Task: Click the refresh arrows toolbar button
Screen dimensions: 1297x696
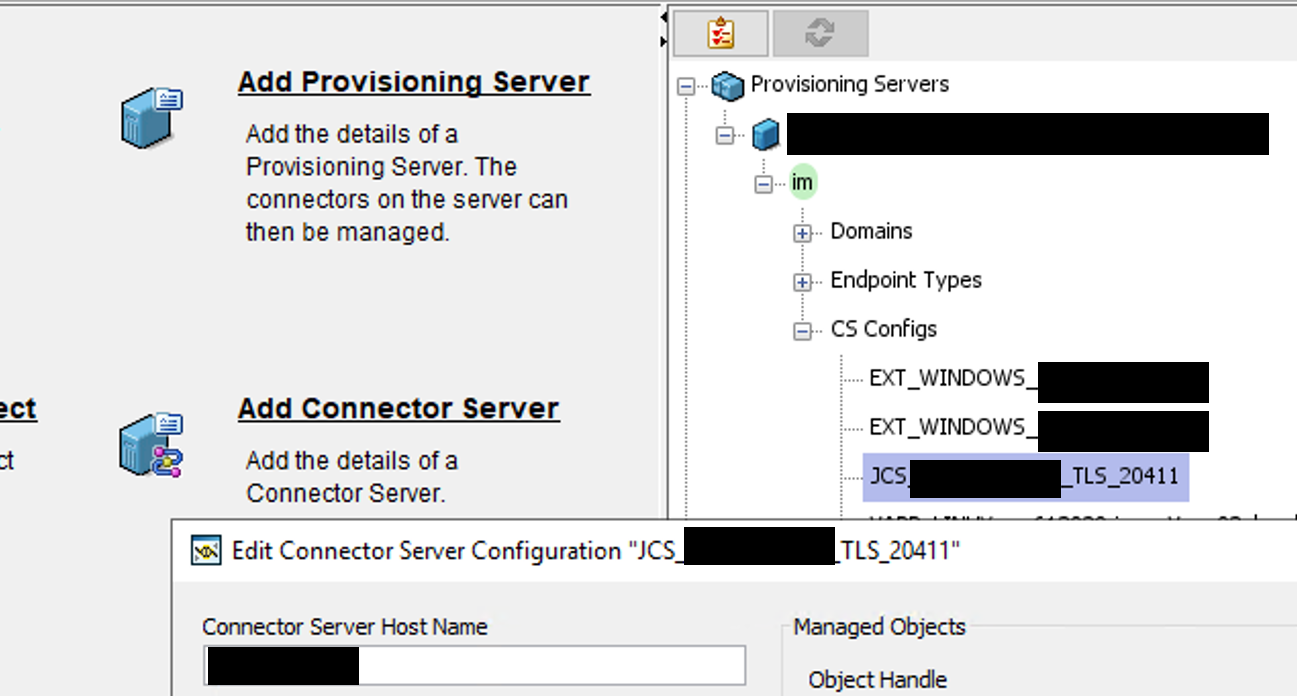Action: pos(819,33)
